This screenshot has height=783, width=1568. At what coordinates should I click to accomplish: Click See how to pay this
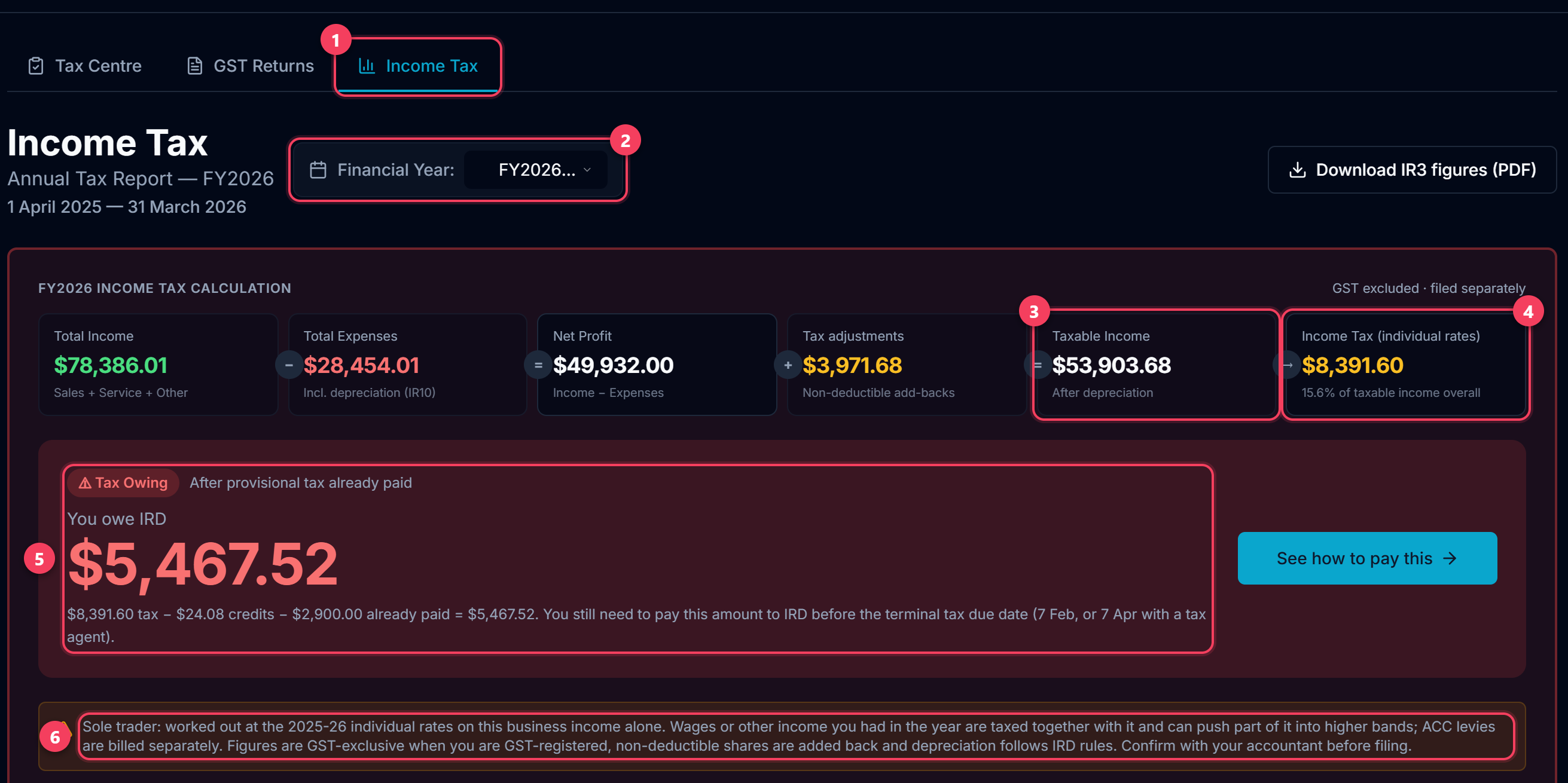[x=1367, y=558]
